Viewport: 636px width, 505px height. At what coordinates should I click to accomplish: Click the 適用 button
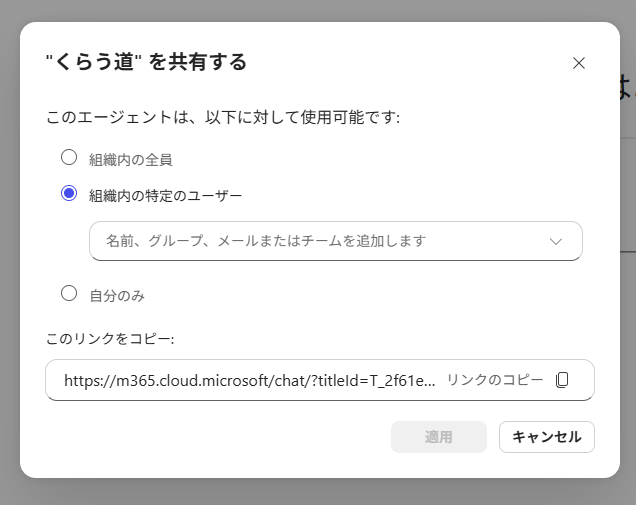point(439,437)
